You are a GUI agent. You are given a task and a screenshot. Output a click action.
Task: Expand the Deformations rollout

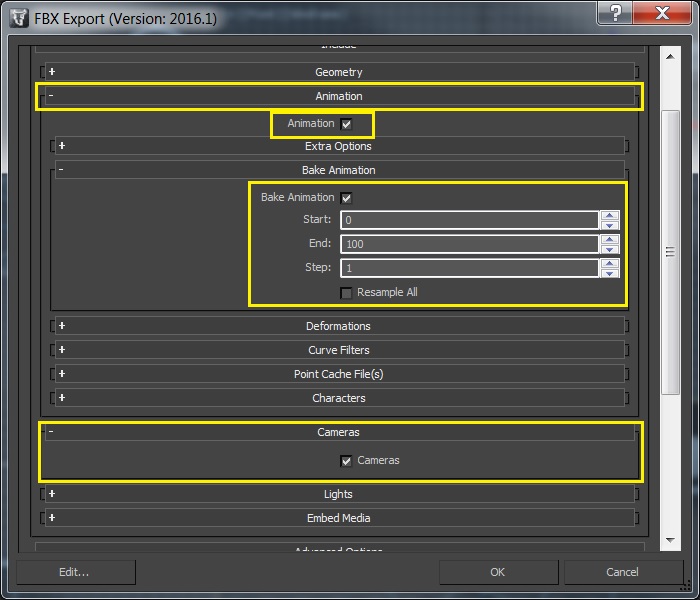[x=339, y=326]
